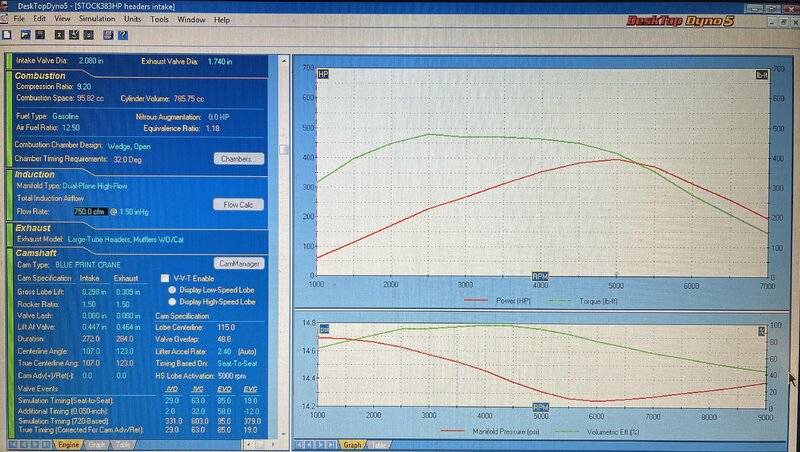Click previous-tab arrow left of Engine tab

click(24, 445)
